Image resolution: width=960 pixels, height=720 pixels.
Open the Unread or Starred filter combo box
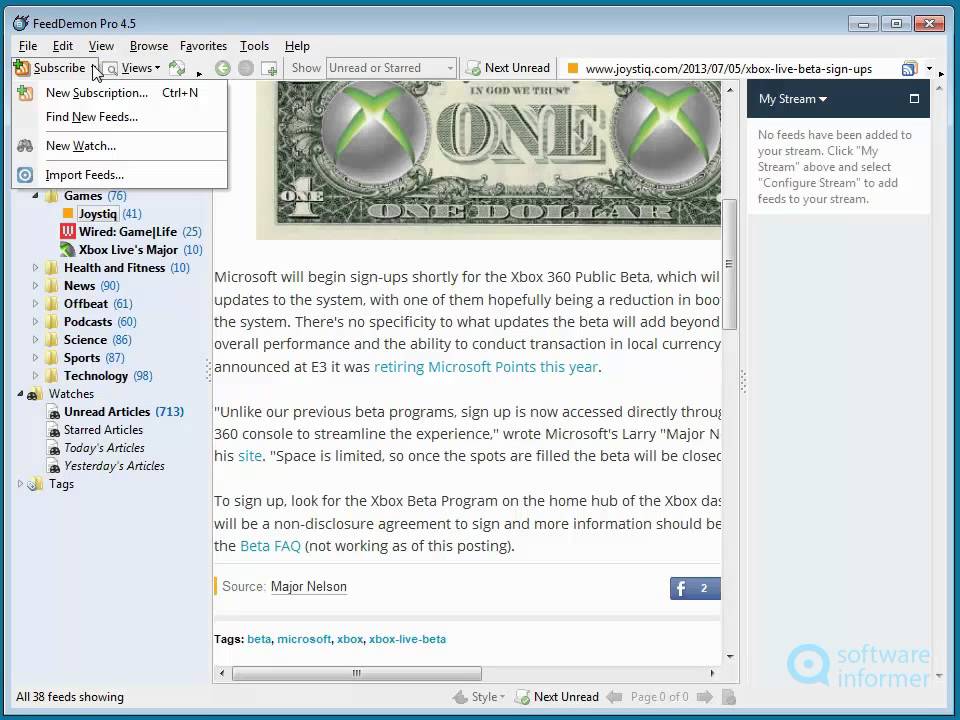click(391, 68)
